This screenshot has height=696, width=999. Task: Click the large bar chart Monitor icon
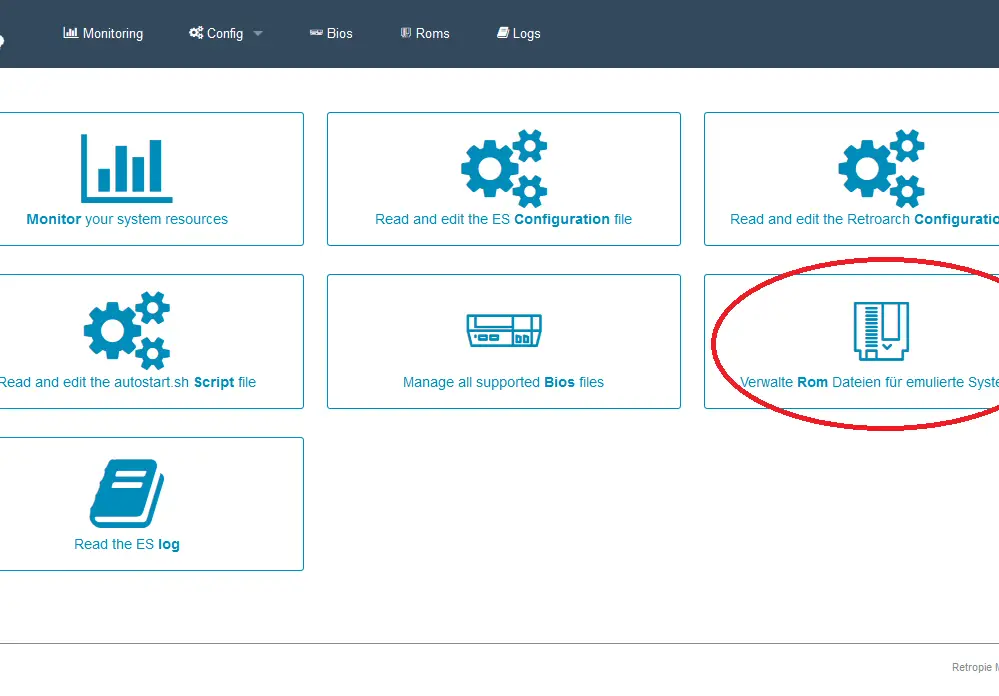coord(127,169)
